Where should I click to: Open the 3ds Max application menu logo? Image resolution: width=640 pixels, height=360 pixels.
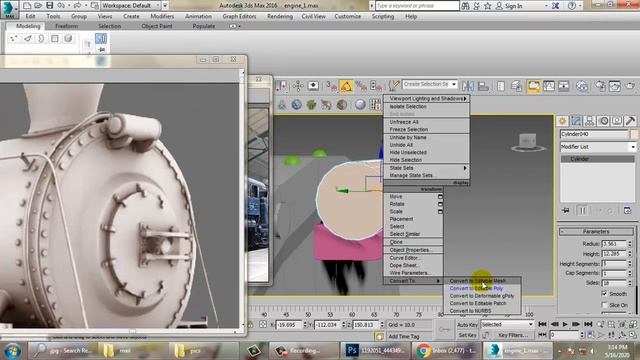pos(9,9)
